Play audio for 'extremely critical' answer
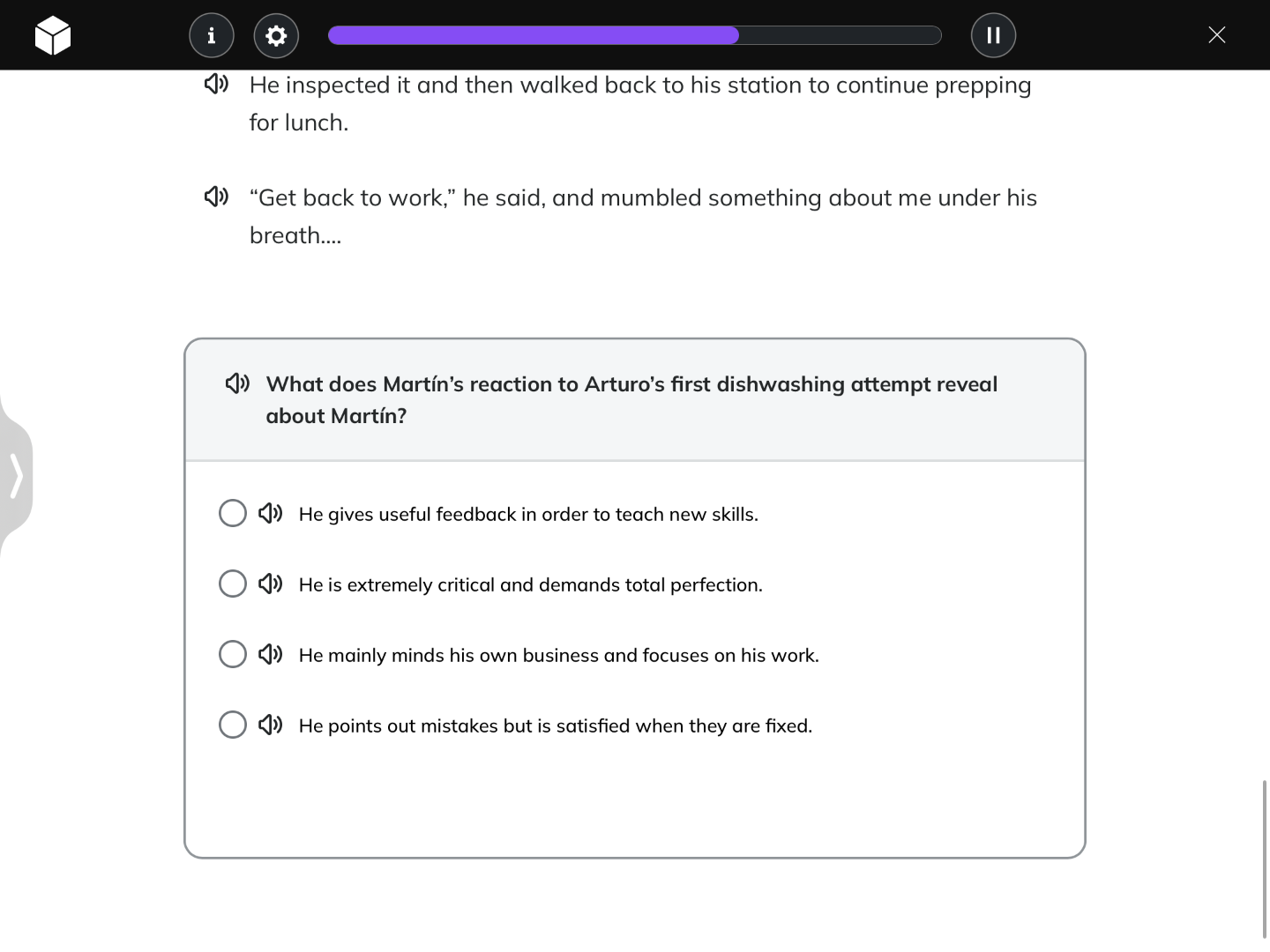The image size is (1270, 952). pyautogui.click(x=271, y=584)
